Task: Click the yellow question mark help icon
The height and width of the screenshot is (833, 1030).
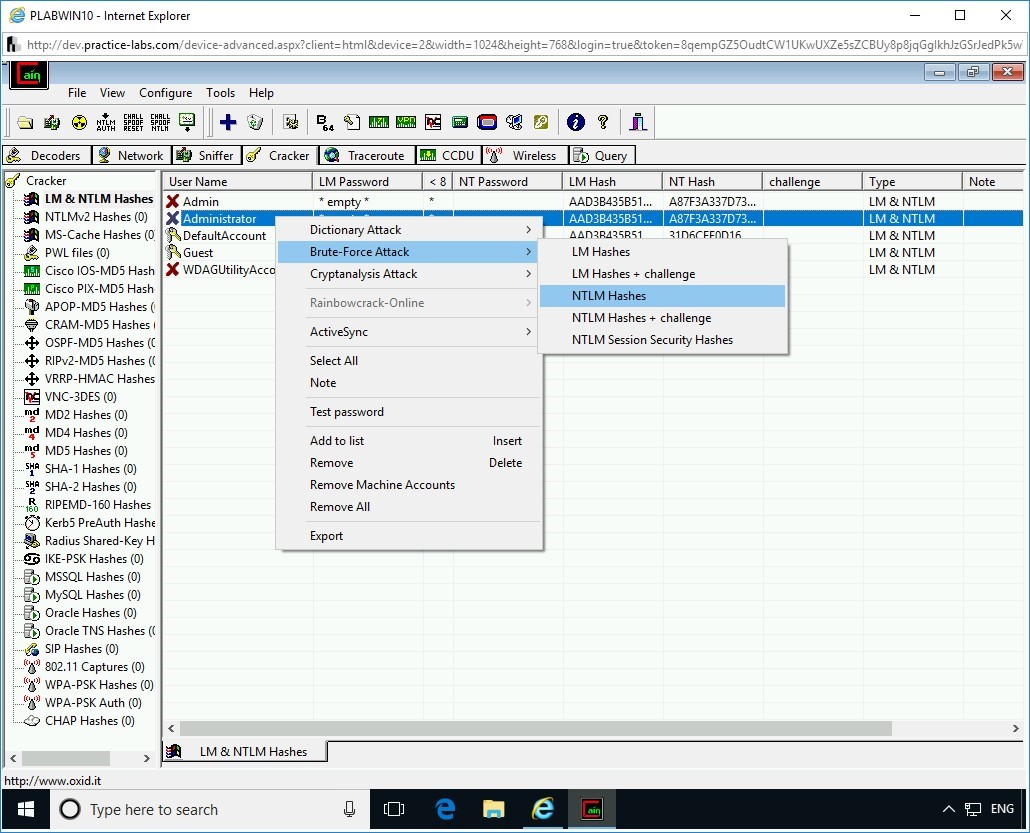Action: (x=603, y=122)
